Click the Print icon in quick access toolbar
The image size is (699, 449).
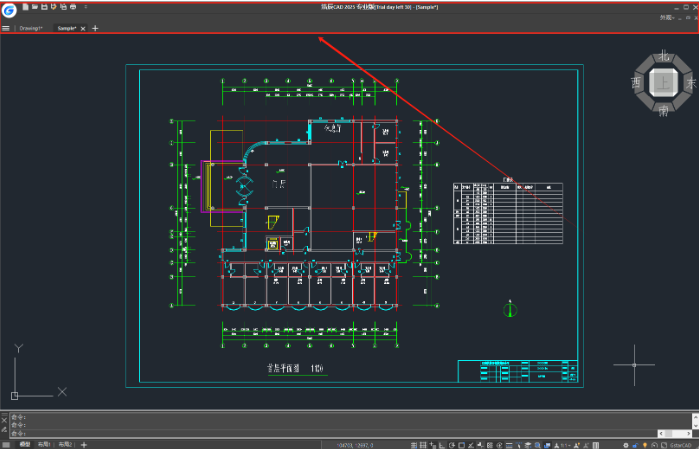[x=73, y=7]
